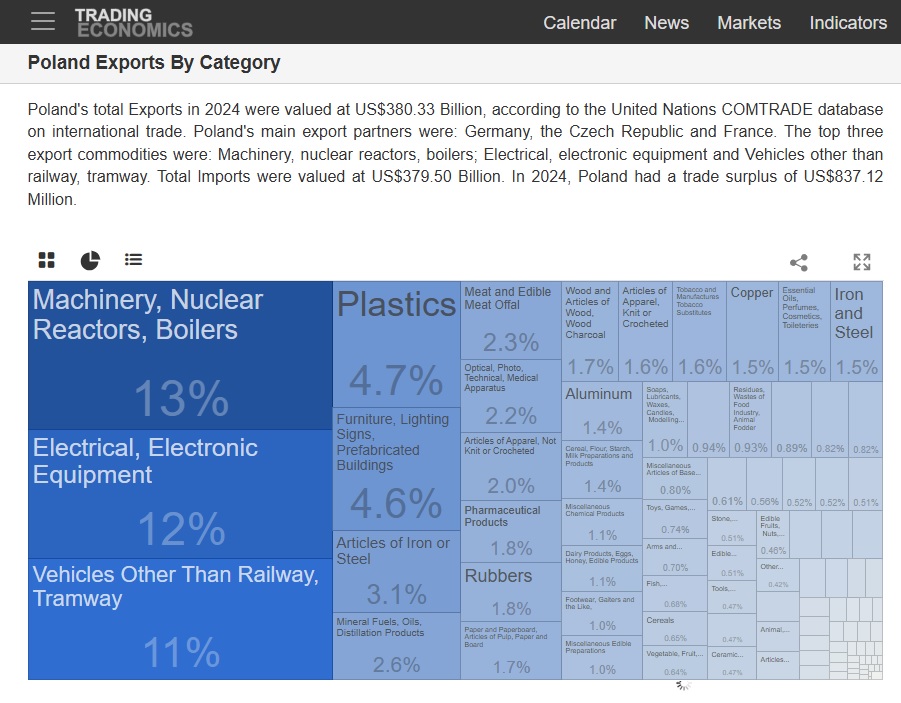
Task: Expand chart to fullscreen
Action: (x=861, y=262)
